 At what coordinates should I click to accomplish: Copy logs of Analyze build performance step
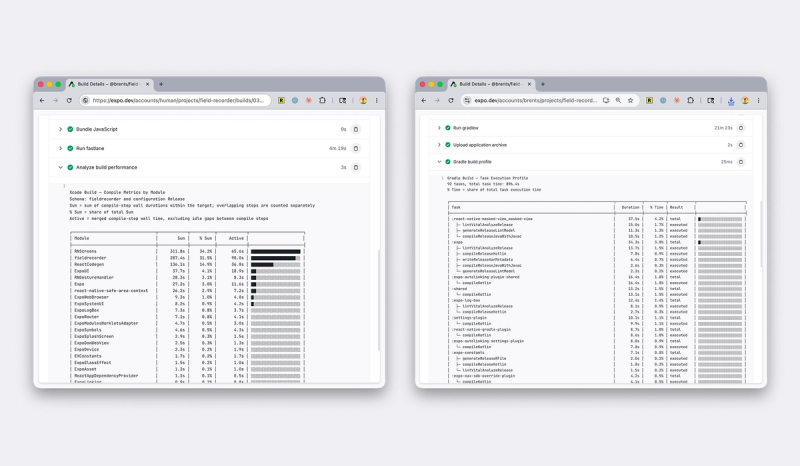tap(356, 167)
